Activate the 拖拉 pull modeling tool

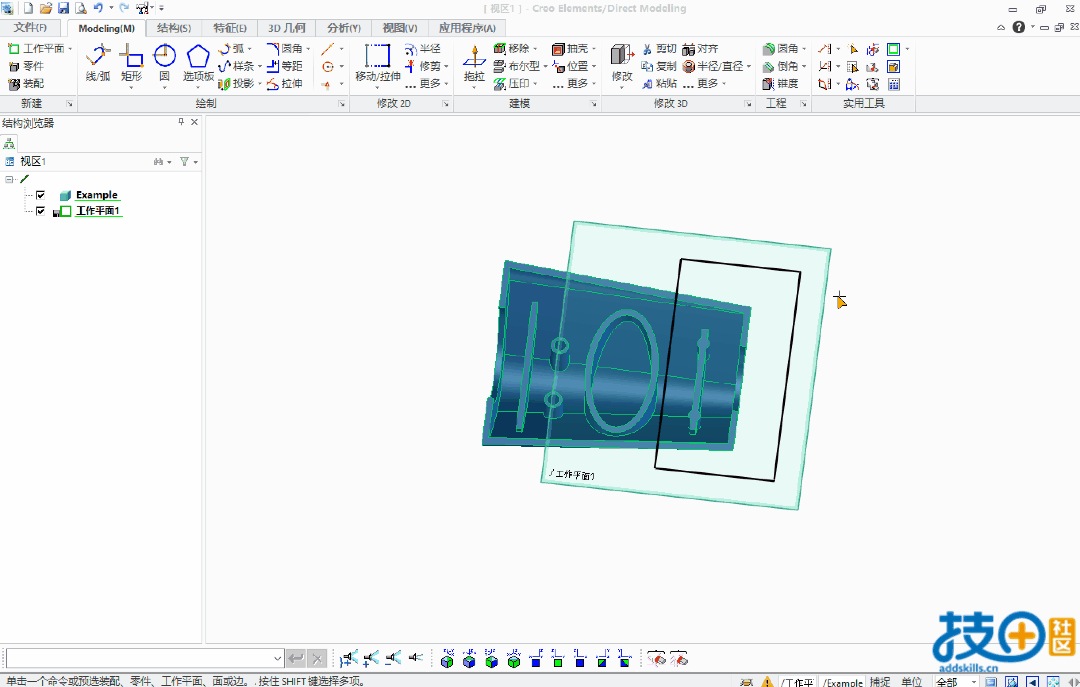pos(474,64)
